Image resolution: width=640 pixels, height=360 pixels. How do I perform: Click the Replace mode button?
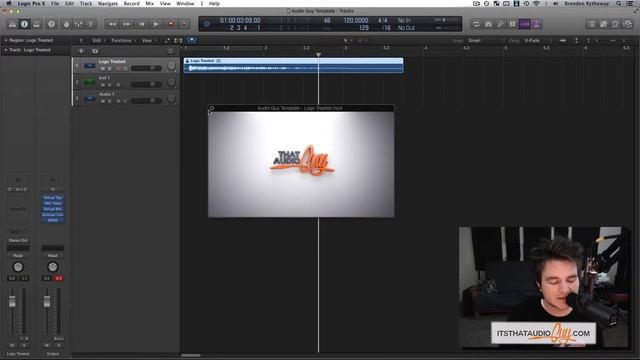489,24
